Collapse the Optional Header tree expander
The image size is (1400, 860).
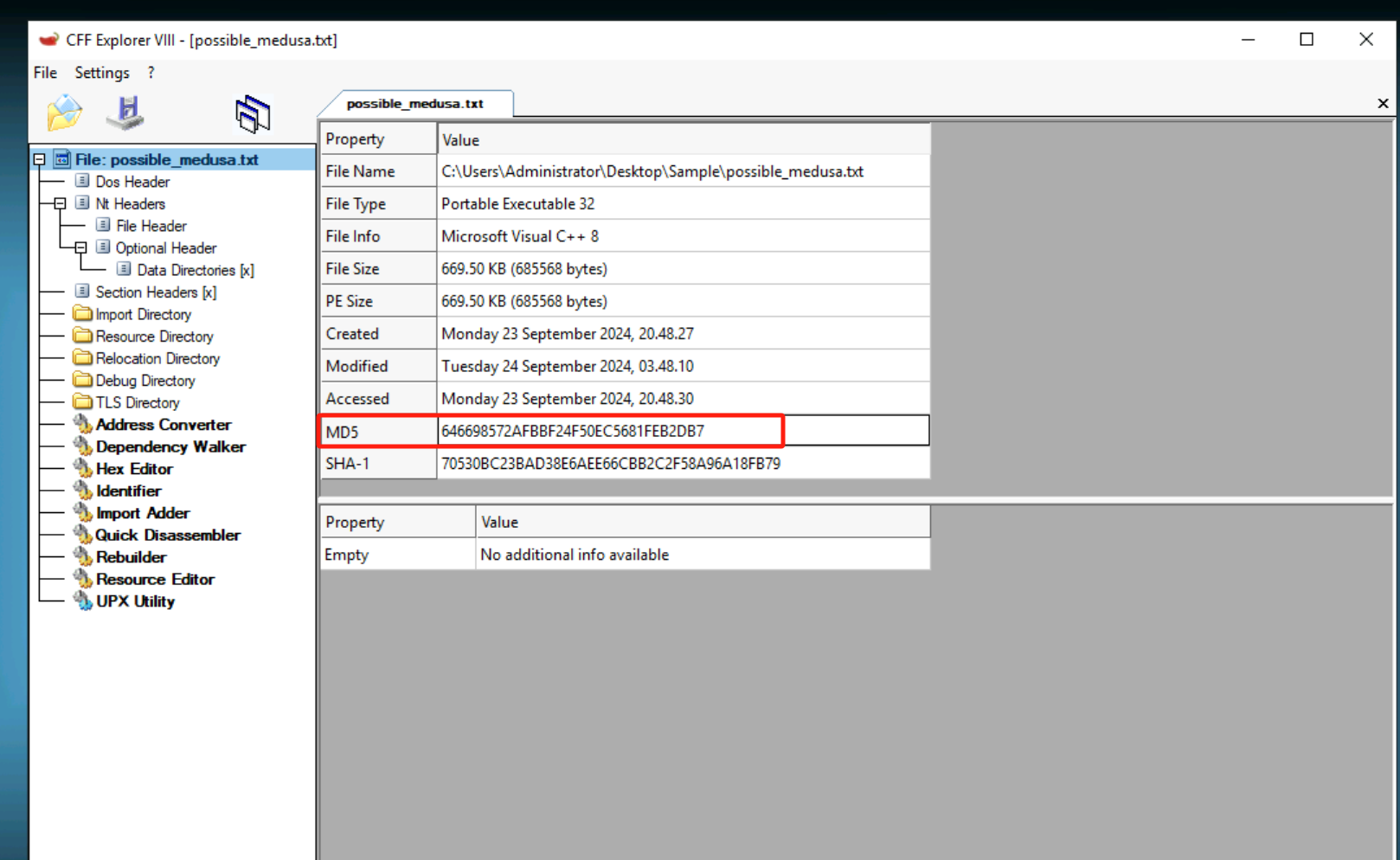coord(80,248)
